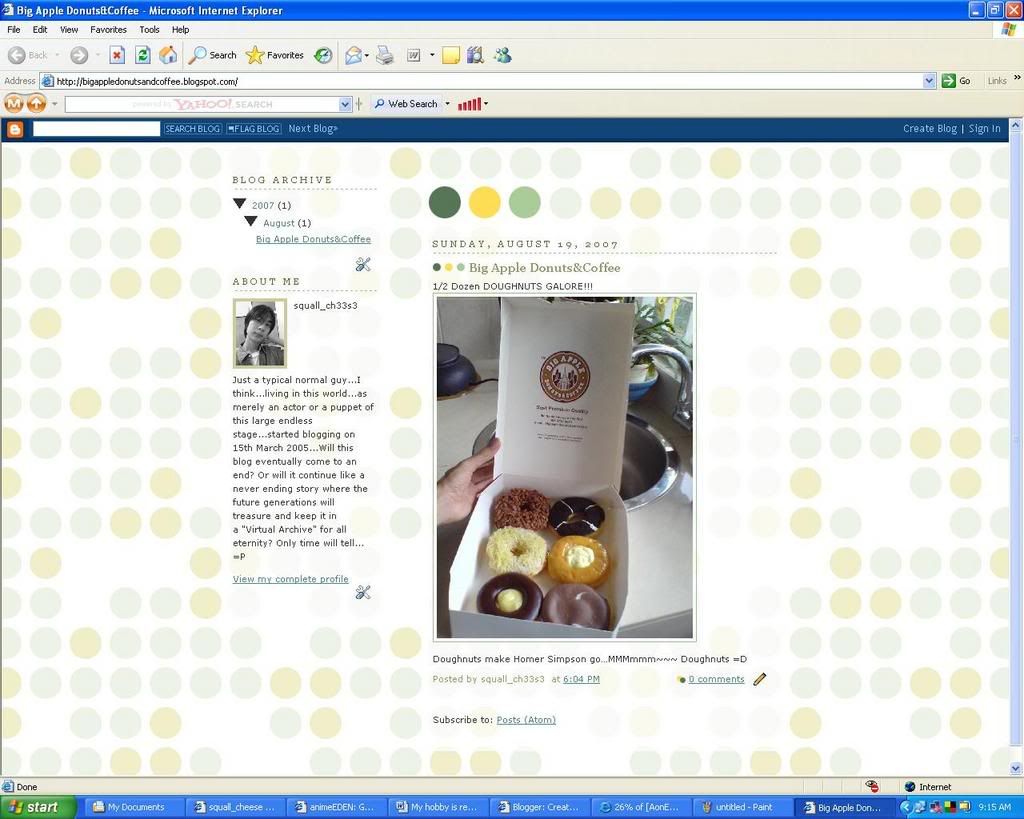Open the View menu
The height and width of the screenshot is (819, 1024).
pos(69,29)
